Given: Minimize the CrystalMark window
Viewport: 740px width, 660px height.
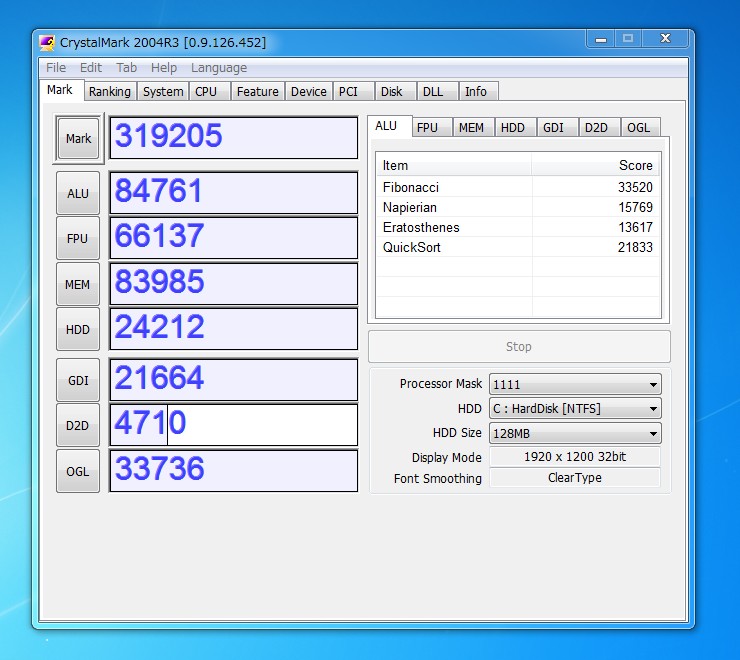Looking at the screenshot, I should point(601,39).
